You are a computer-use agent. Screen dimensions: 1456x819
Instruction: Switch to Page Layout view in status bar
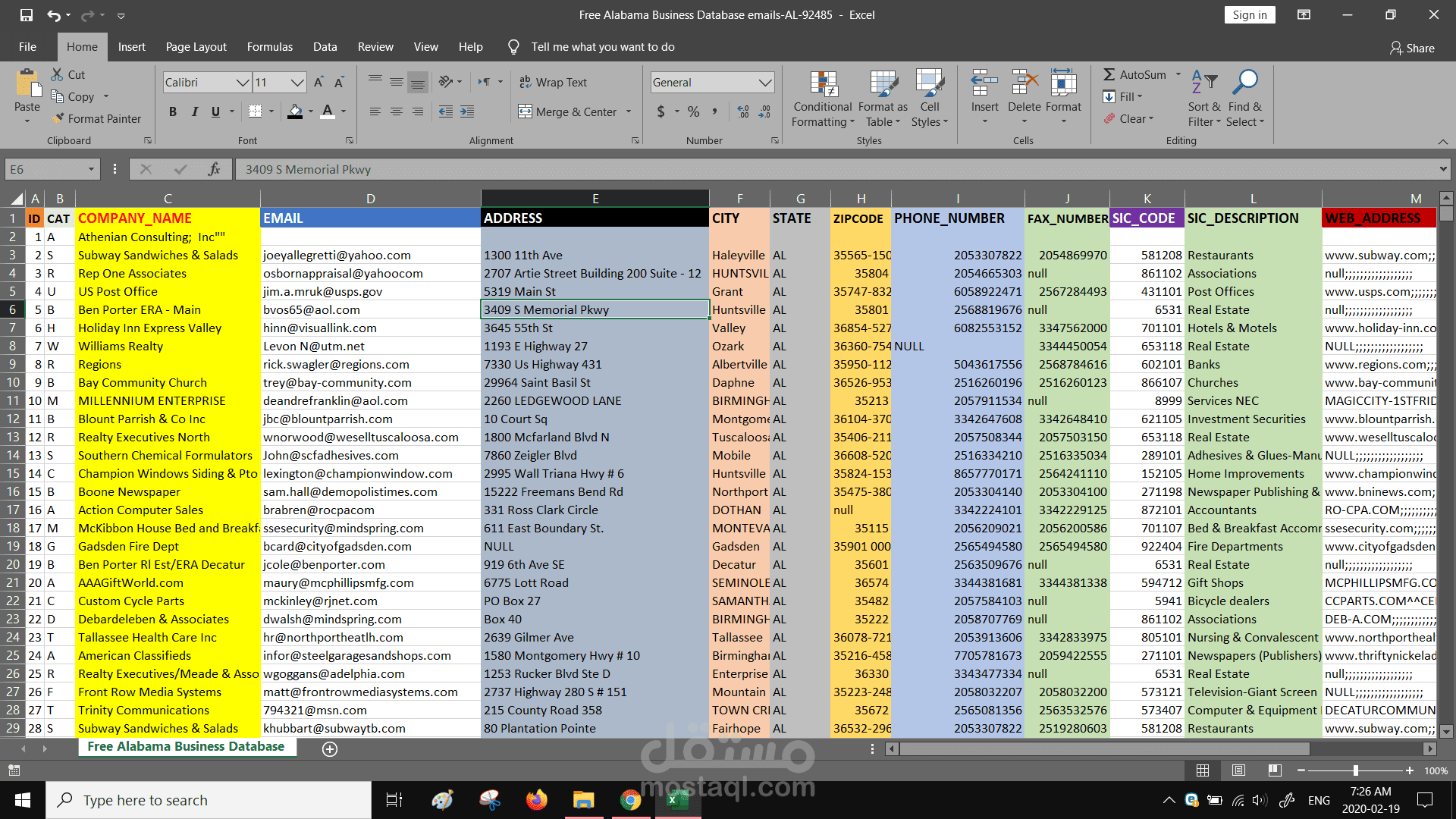[x=1239, y=770]
